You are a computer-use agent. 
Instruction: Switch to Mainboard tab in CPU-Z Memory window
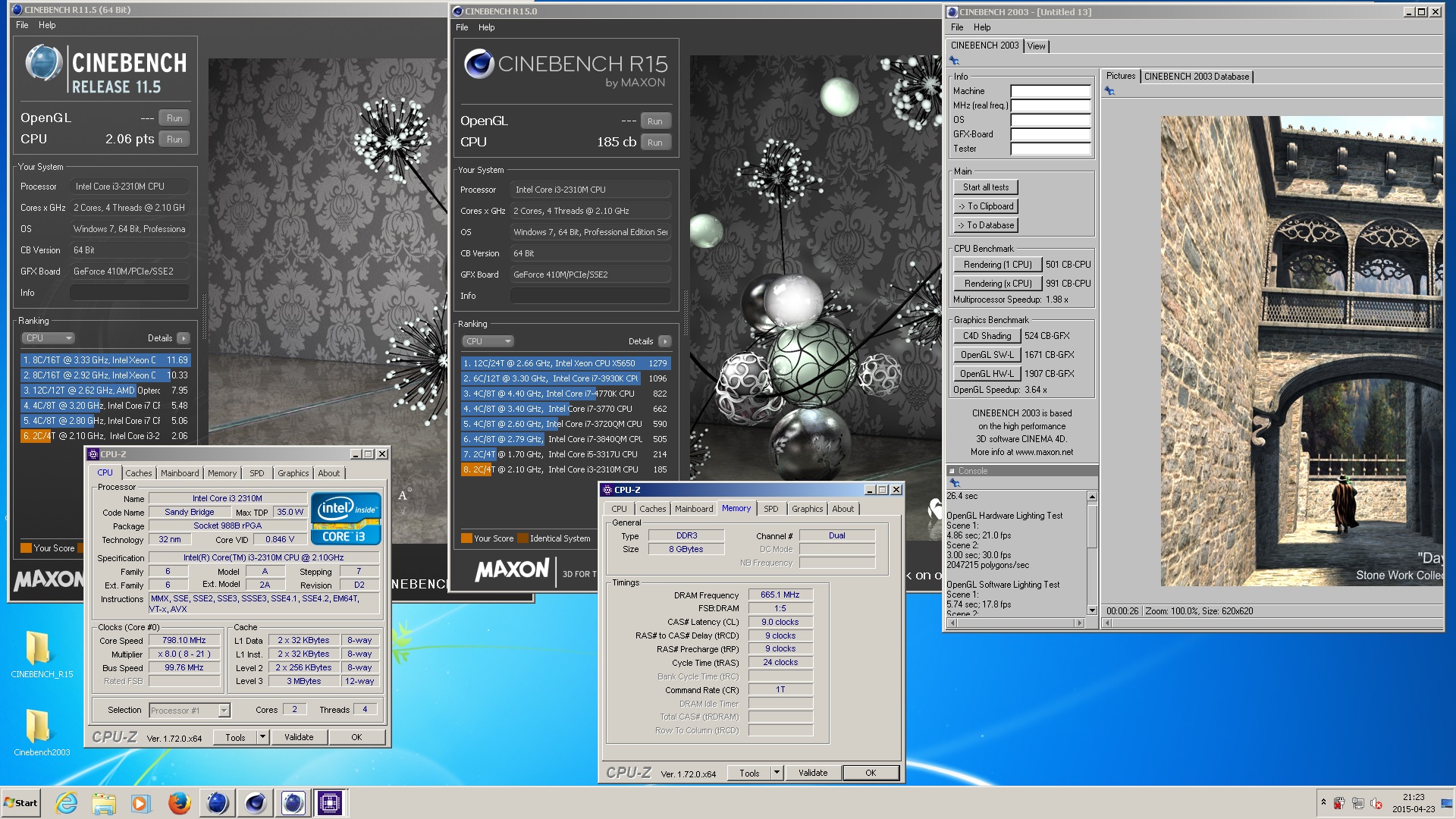[694, 509]
